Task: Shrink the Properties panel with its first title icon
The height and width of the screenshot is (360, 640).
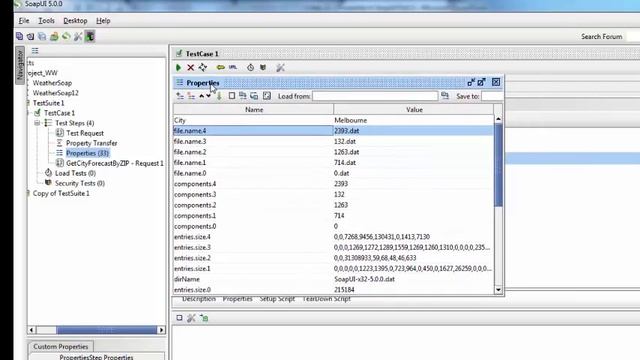Action: pos(471,82)
